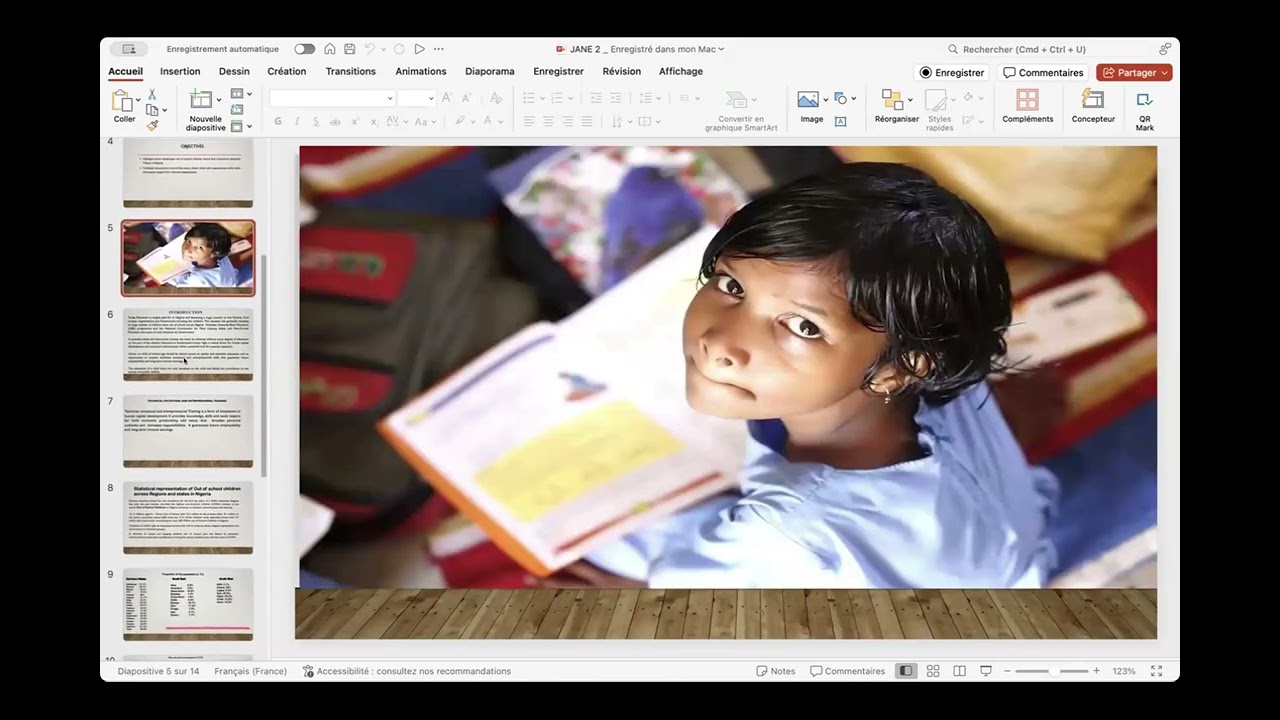Open the font name combo box
Screen dimensions: 1280x720
pos(332,98)
